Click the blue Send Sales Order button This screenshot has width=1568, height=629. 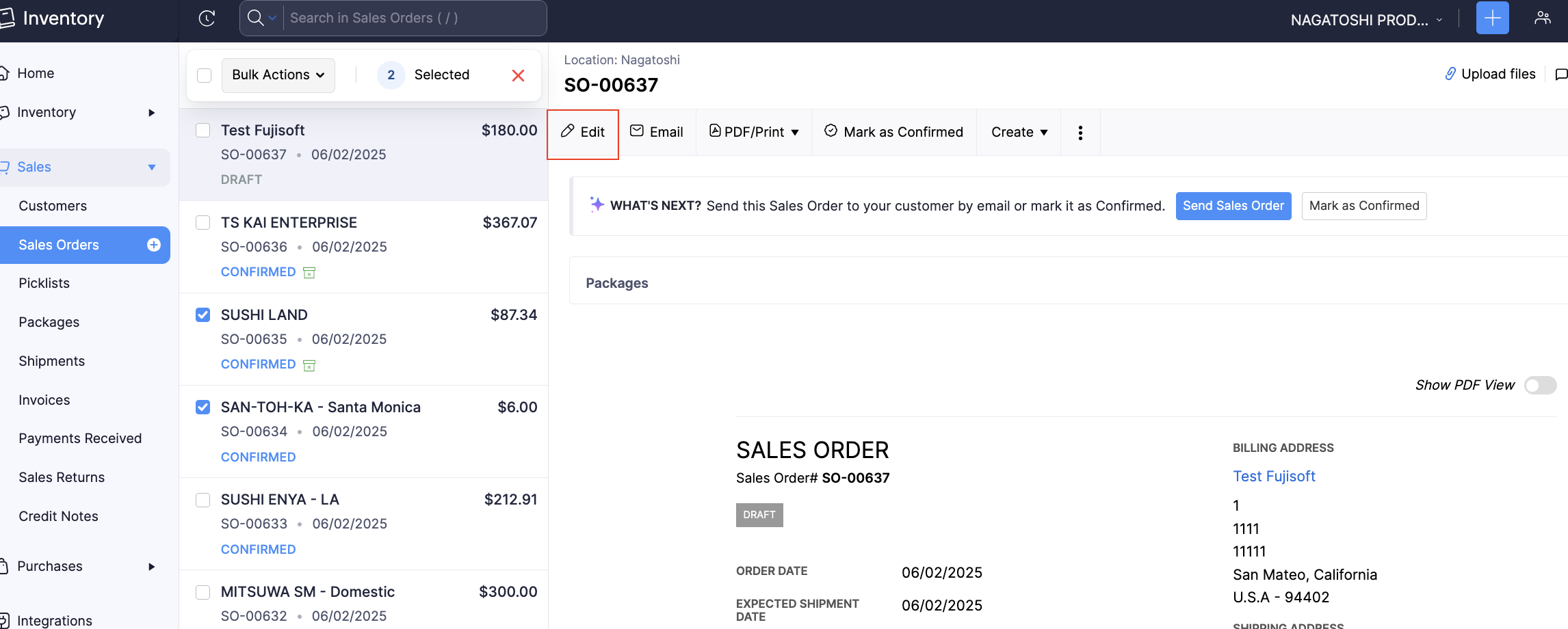(x=1233, y=206)
